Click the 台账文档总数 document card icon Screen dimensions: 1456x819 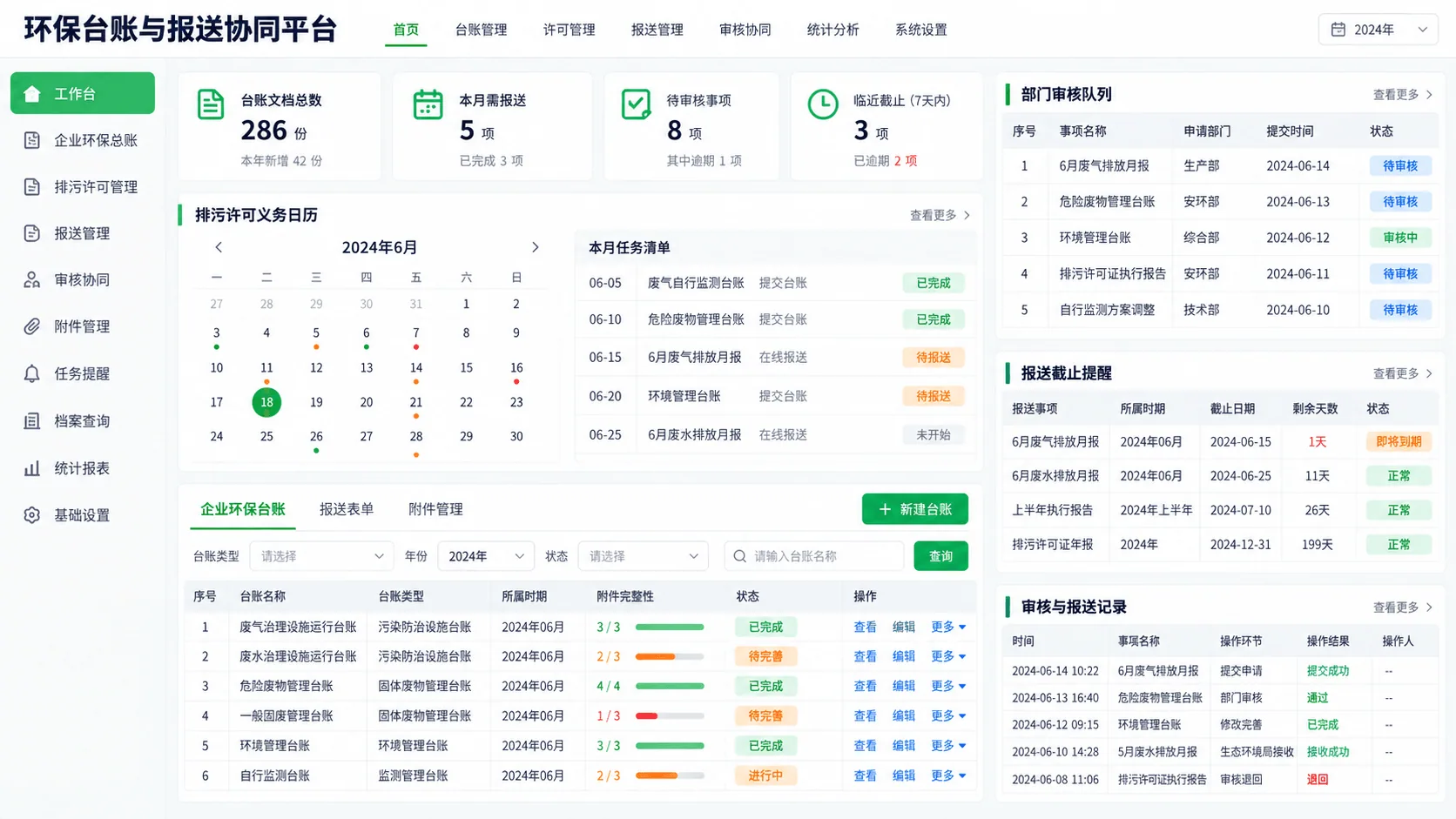coord(211,104)
